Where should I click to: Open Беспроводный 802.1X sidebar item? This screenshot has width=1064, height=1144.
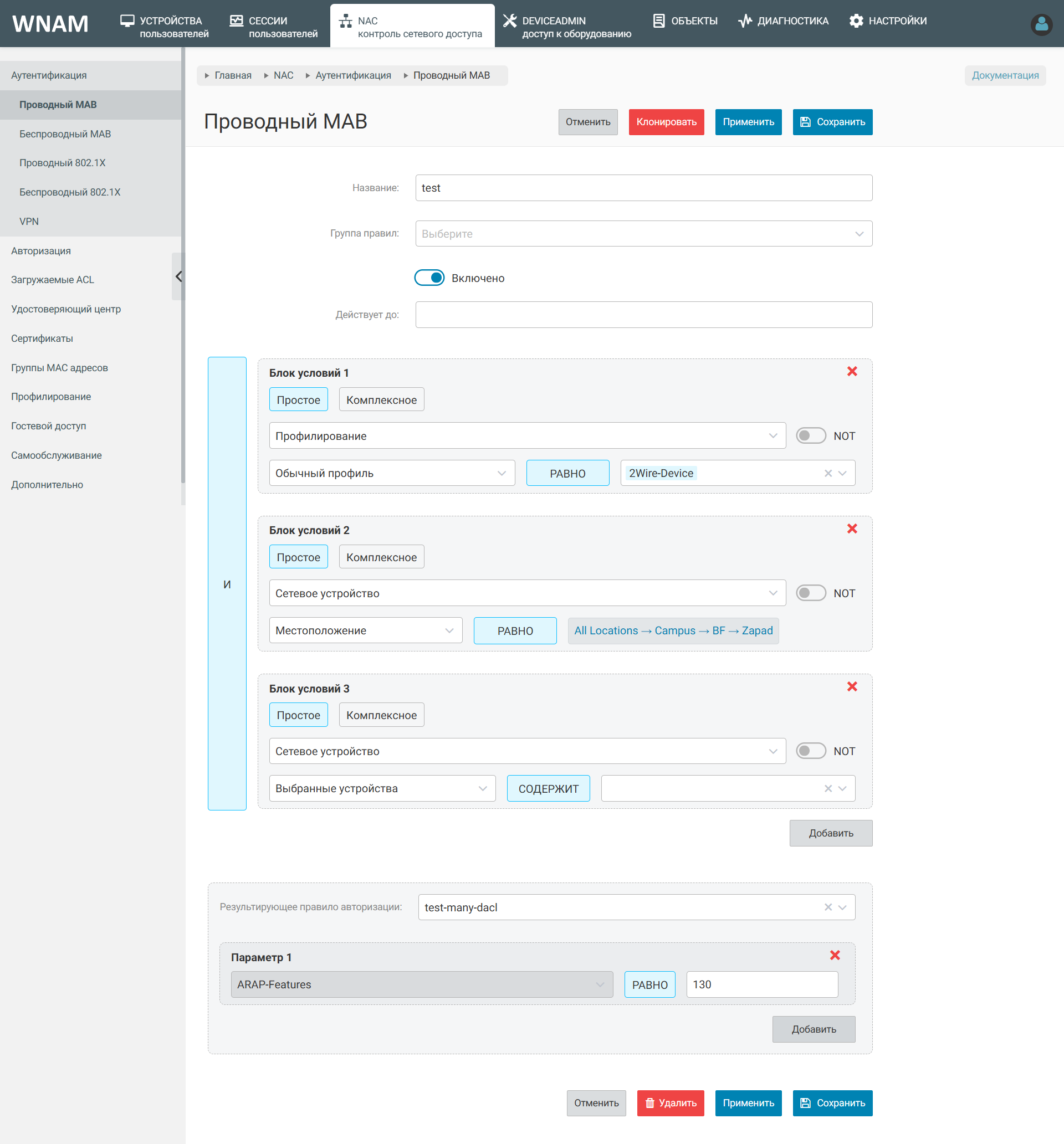point(70,192)
